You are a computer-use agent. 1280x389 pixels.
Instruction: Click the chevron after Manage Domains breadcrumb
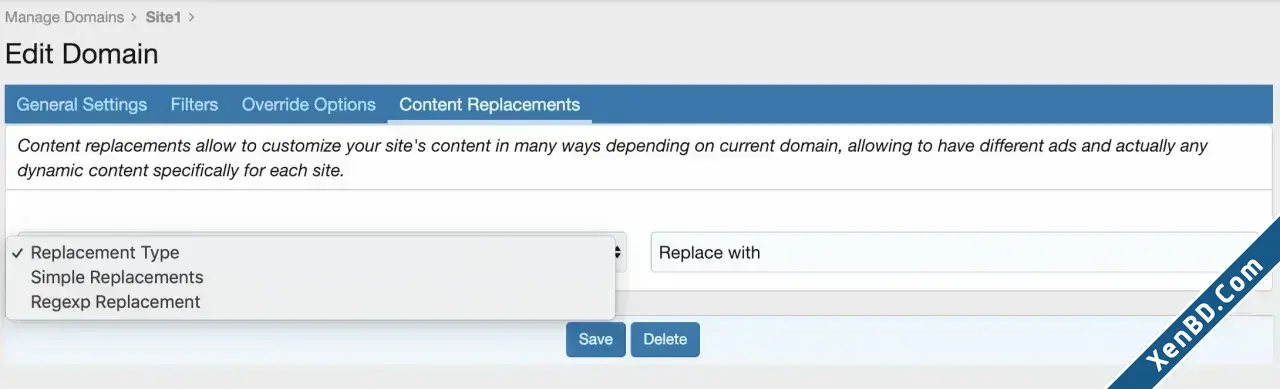tap(133, 17)
